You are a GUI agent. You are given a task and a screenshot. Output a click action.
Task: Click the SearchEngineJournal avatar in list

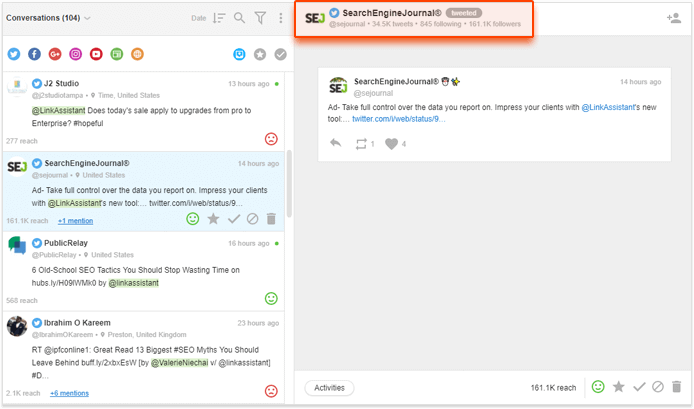click(x=17, y=166)
